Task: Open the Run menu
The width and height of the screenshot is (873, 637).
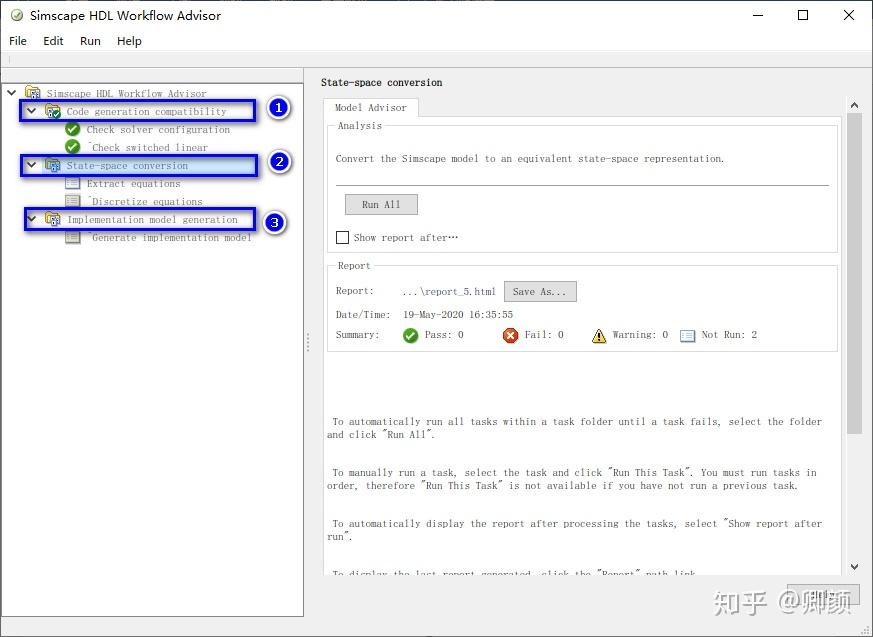Action: pyautogui.click(x=90, y=41)
